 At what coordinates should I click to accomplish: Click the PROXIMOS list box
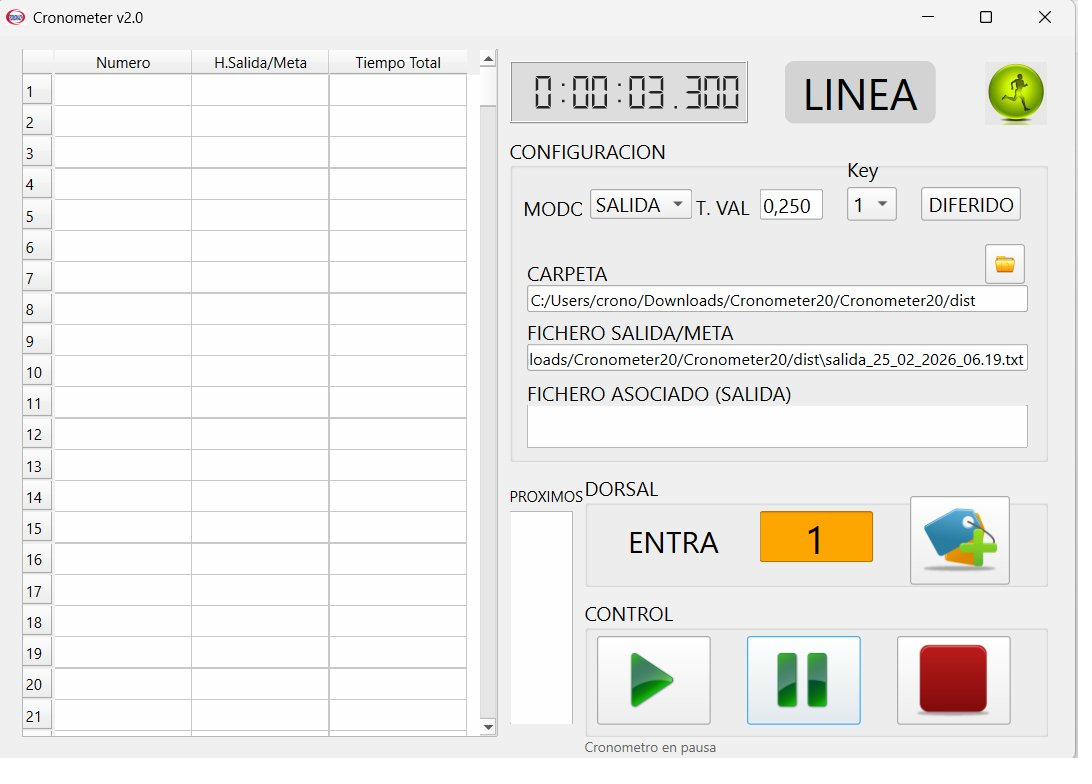[x=541, y=618]
